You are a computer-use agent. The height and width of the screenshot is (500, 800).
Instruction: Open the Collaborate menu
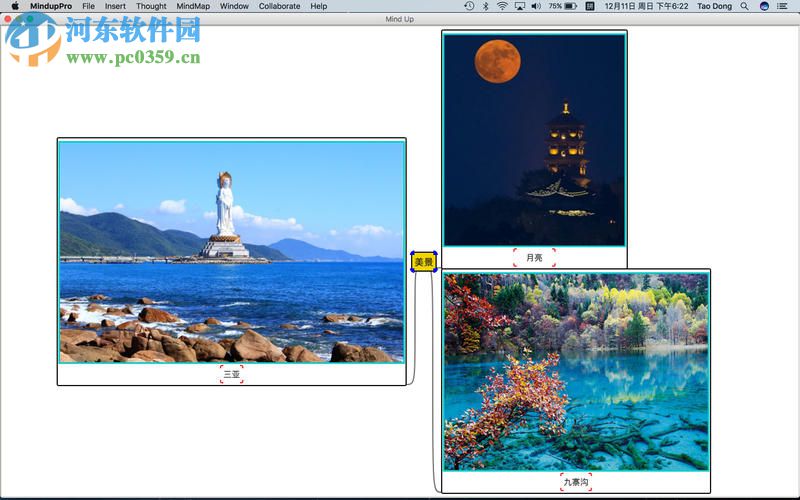(x=279, y=6)
